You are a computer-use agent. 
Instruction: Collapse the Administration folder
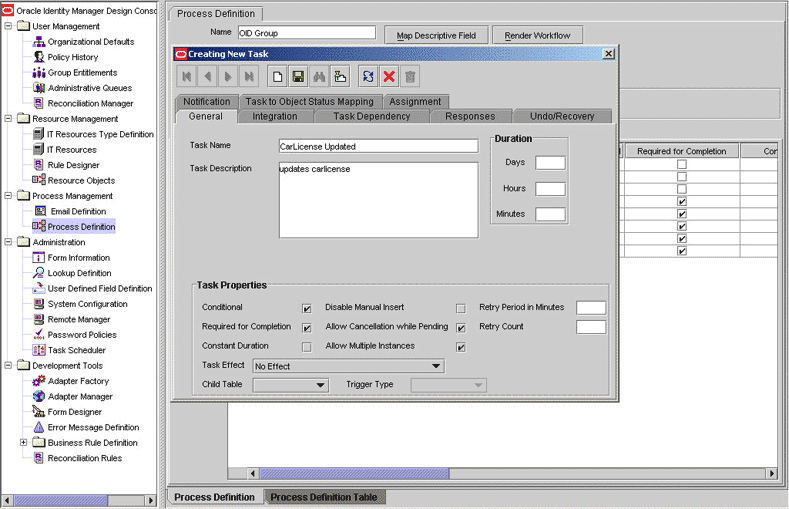coord(8,241)
